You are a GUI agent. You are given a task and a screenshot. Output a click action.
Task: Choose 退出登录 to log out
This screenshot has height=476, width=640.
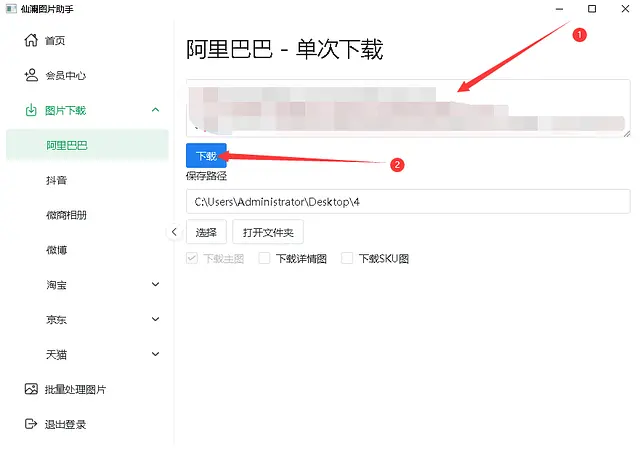(x=65, y=425)
